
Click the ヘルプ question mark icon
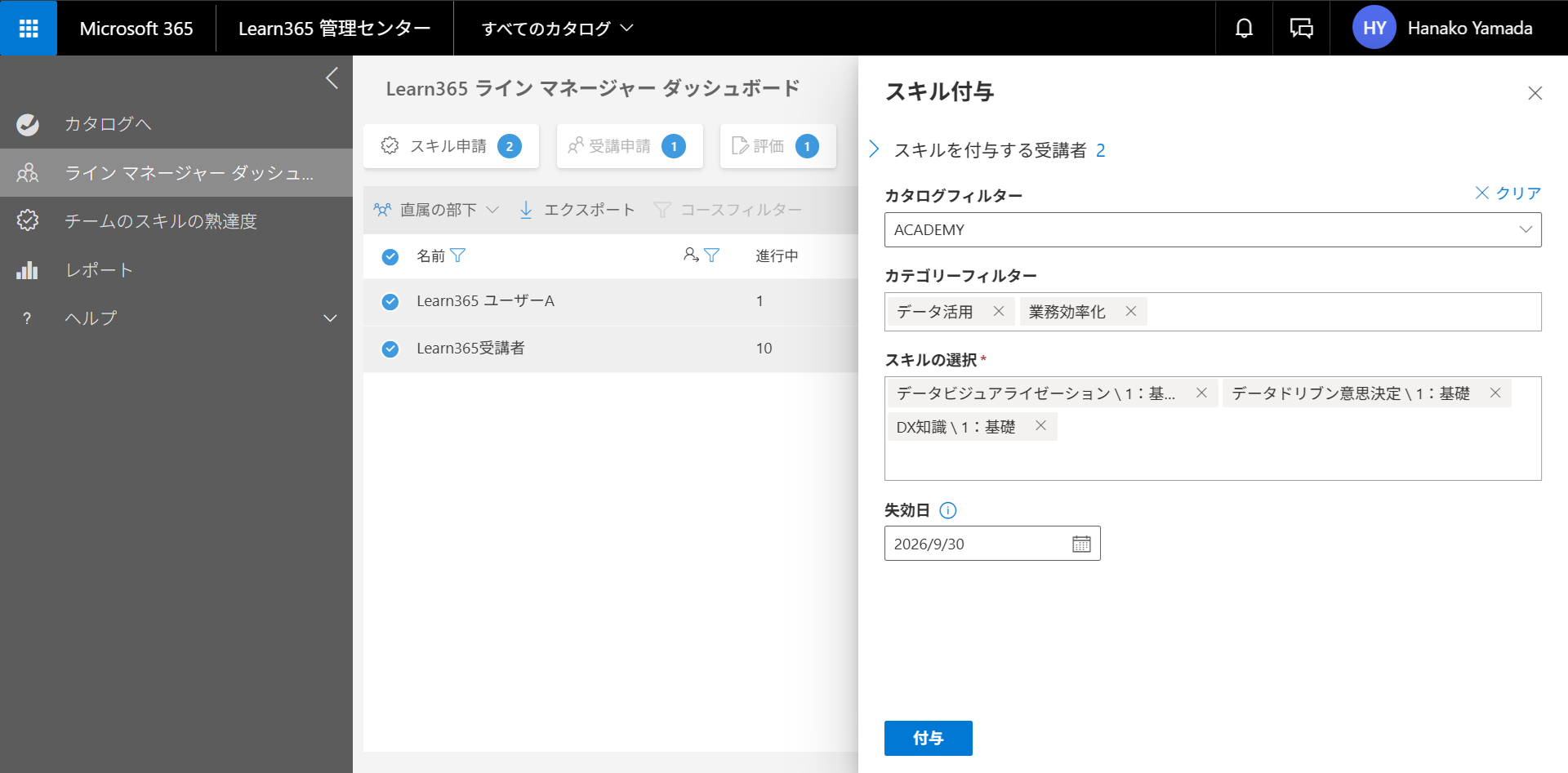click(27, 318)
